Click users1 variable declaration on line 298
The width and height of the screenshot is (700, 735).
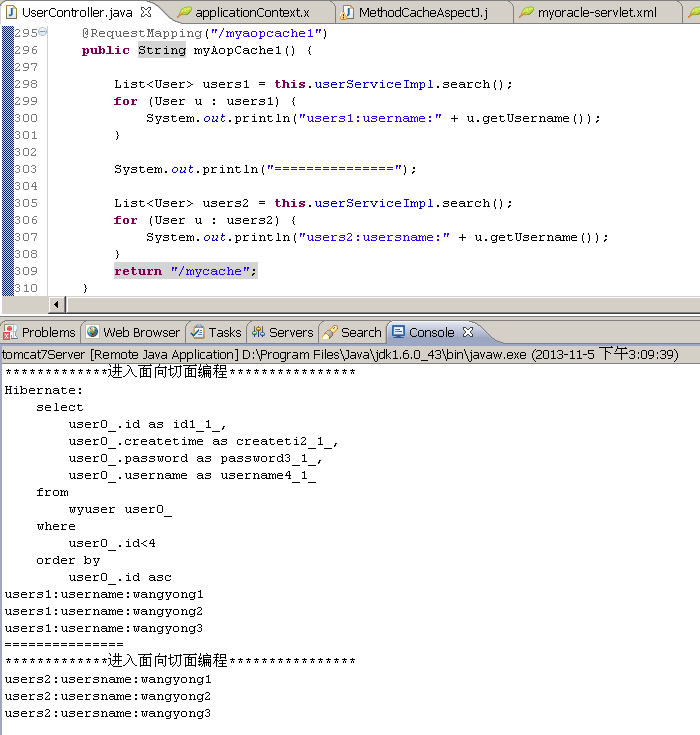click(x=226, y=84)
